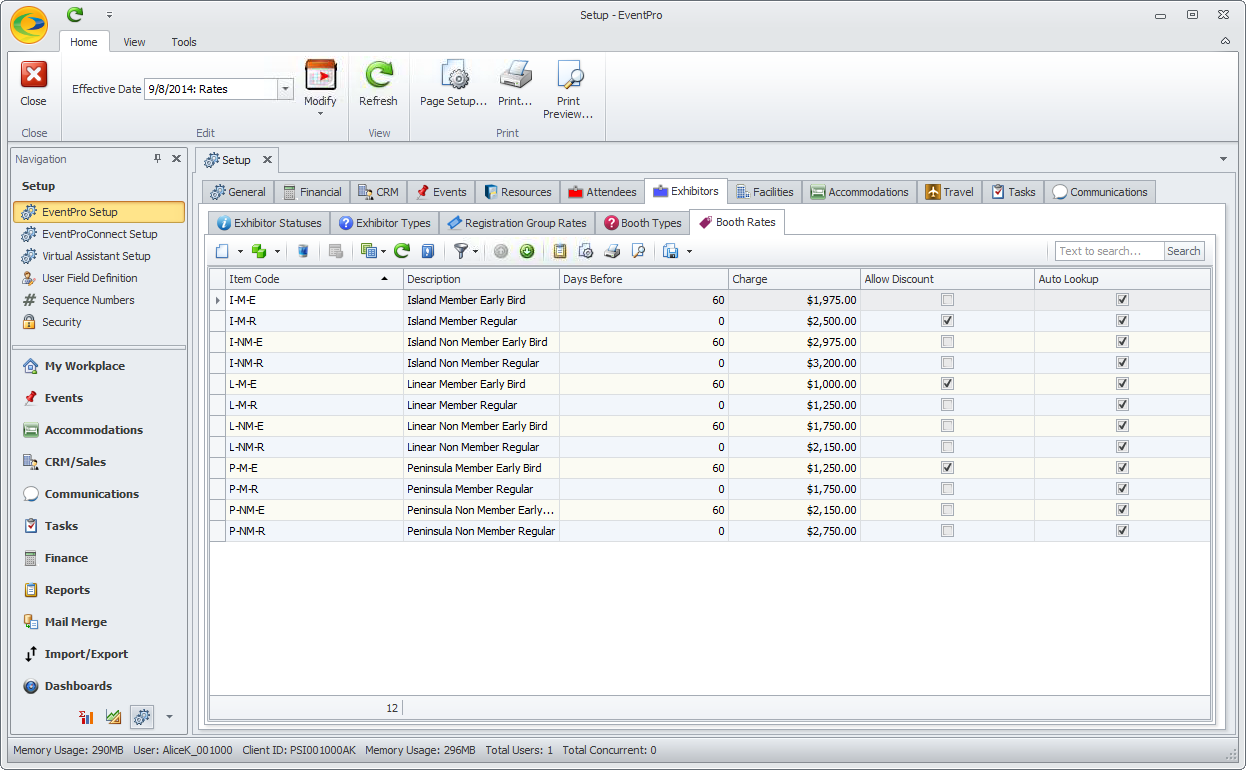Click the red Close button in ribbon
1246x770 pixels.
34,83
